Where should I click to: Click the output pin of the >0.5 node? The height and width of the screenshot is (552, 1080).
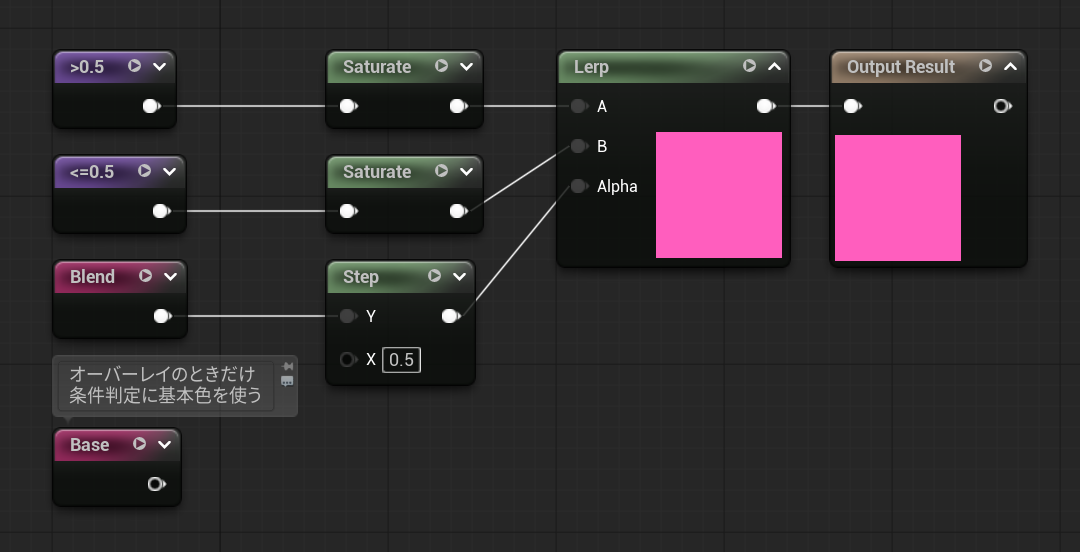[152, 106]
